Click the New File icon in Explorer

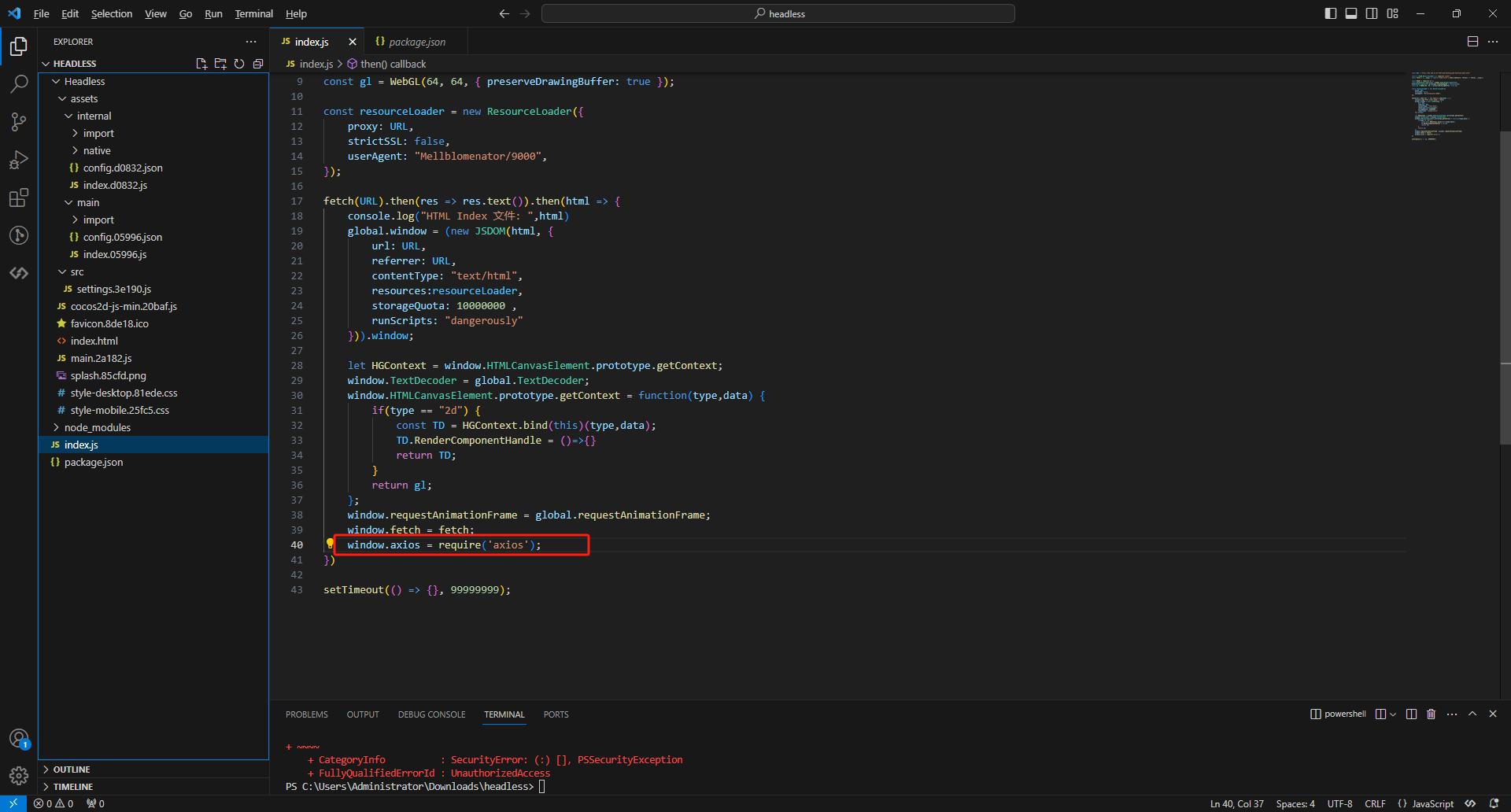click(201, 64)
